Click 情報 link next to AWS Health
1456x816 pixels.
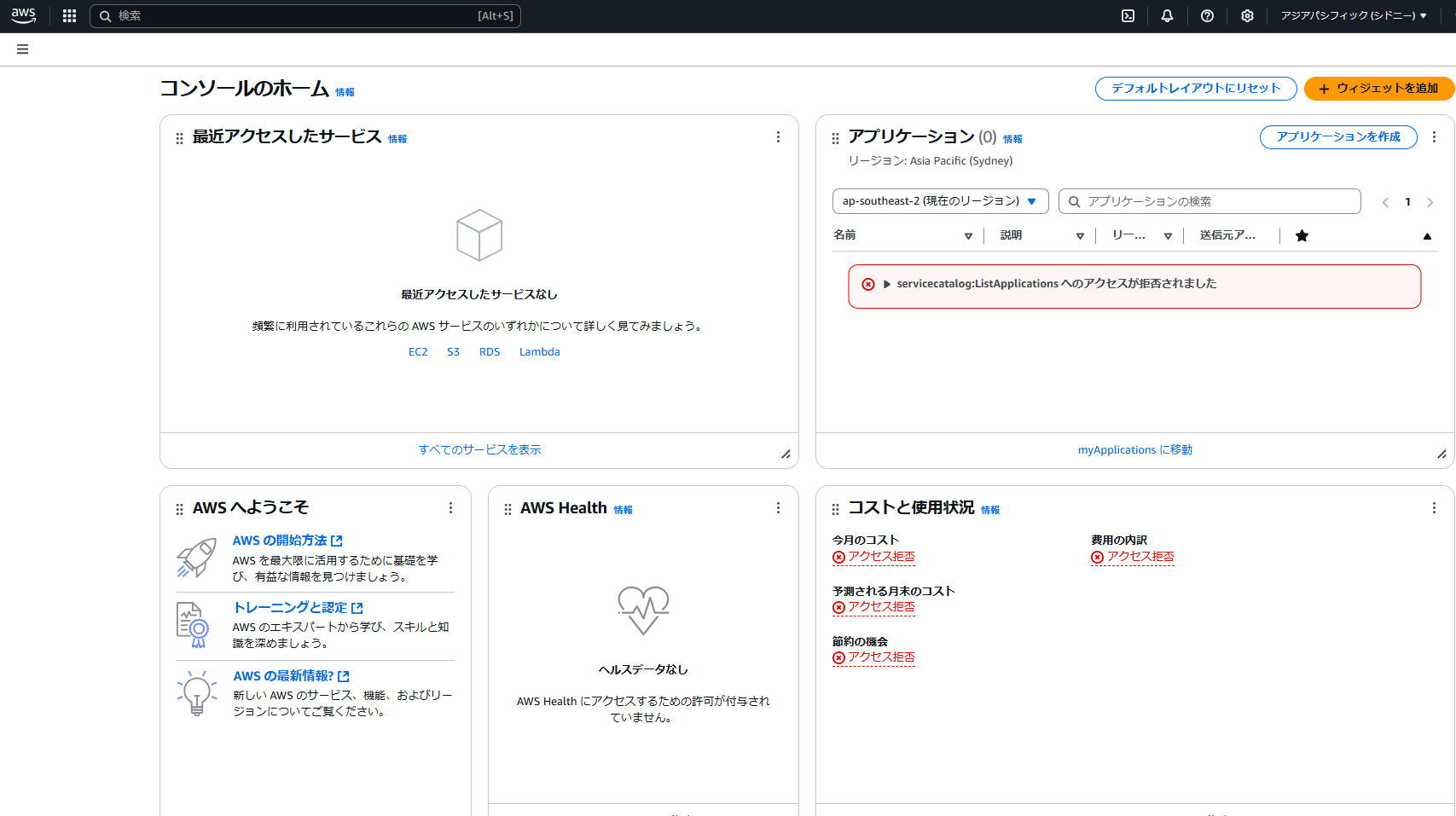tap(624, 511)
